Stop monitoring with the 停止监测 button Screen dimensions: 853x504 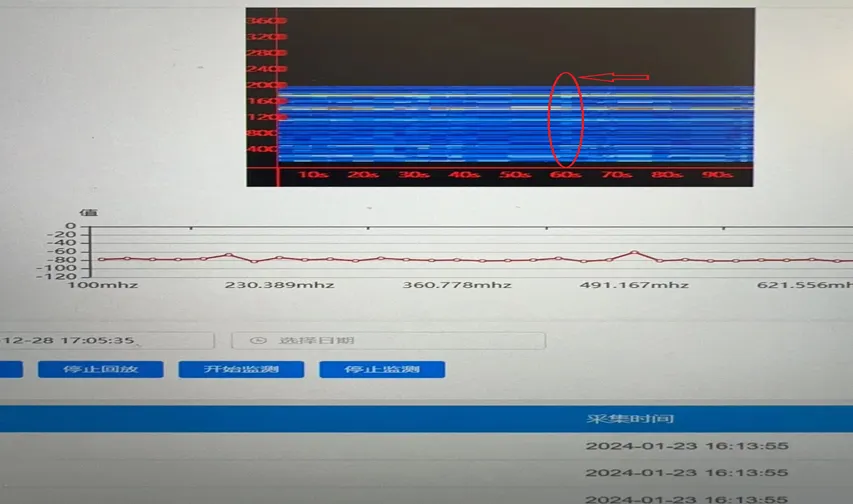point(382,370)
